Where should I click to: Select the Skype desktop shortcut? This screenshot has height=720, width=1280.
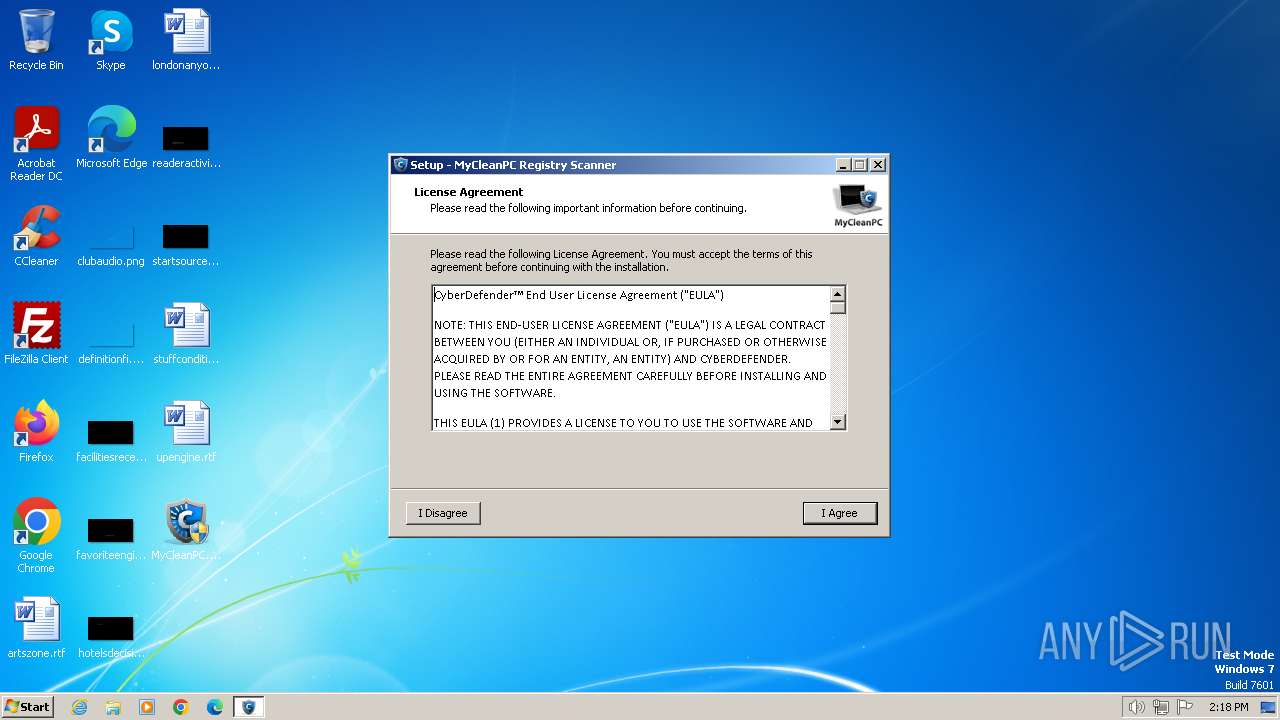click(x=111, y=41)
